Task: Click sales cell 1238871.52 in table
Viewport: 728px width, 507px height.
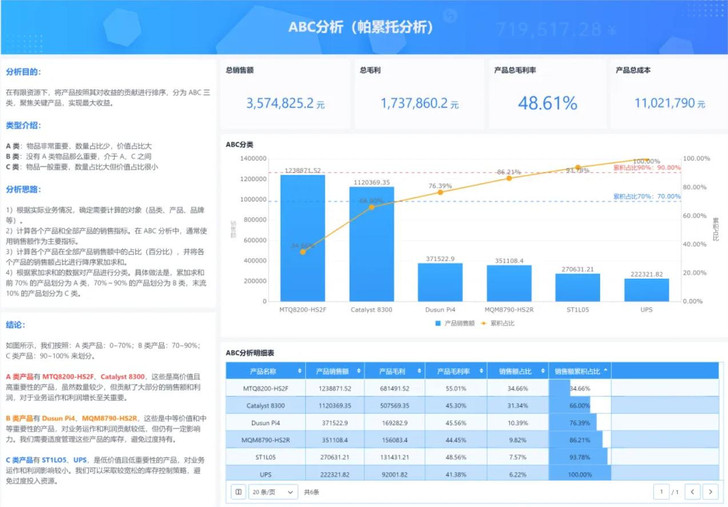Action: pos(335,388)
